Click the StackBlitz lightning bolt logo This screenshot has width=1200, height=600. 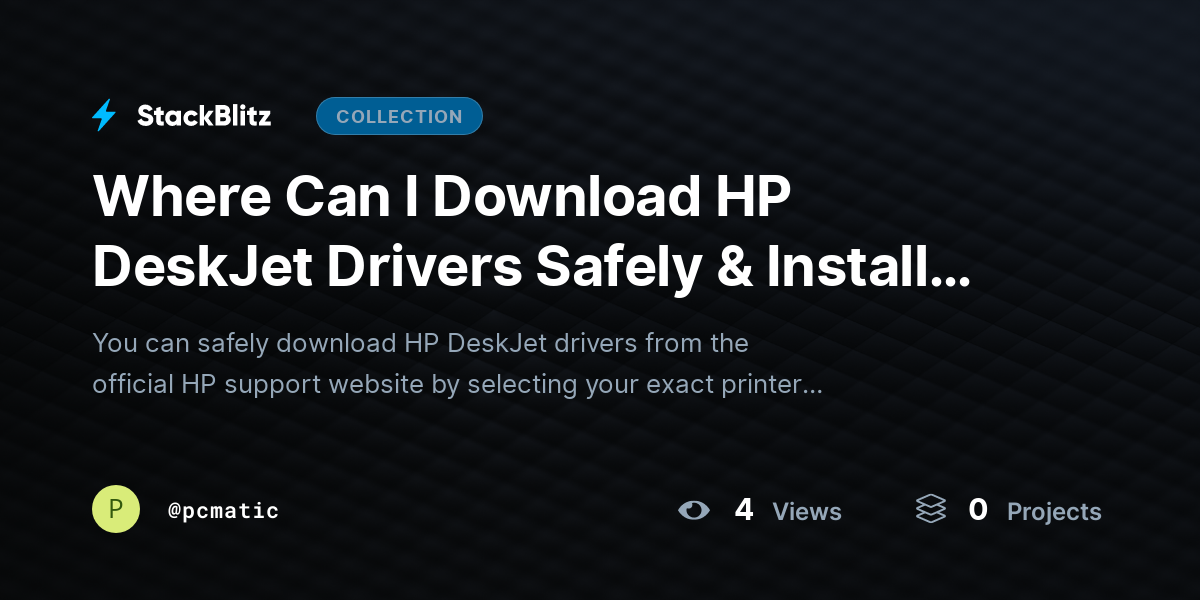pos(104,116)
